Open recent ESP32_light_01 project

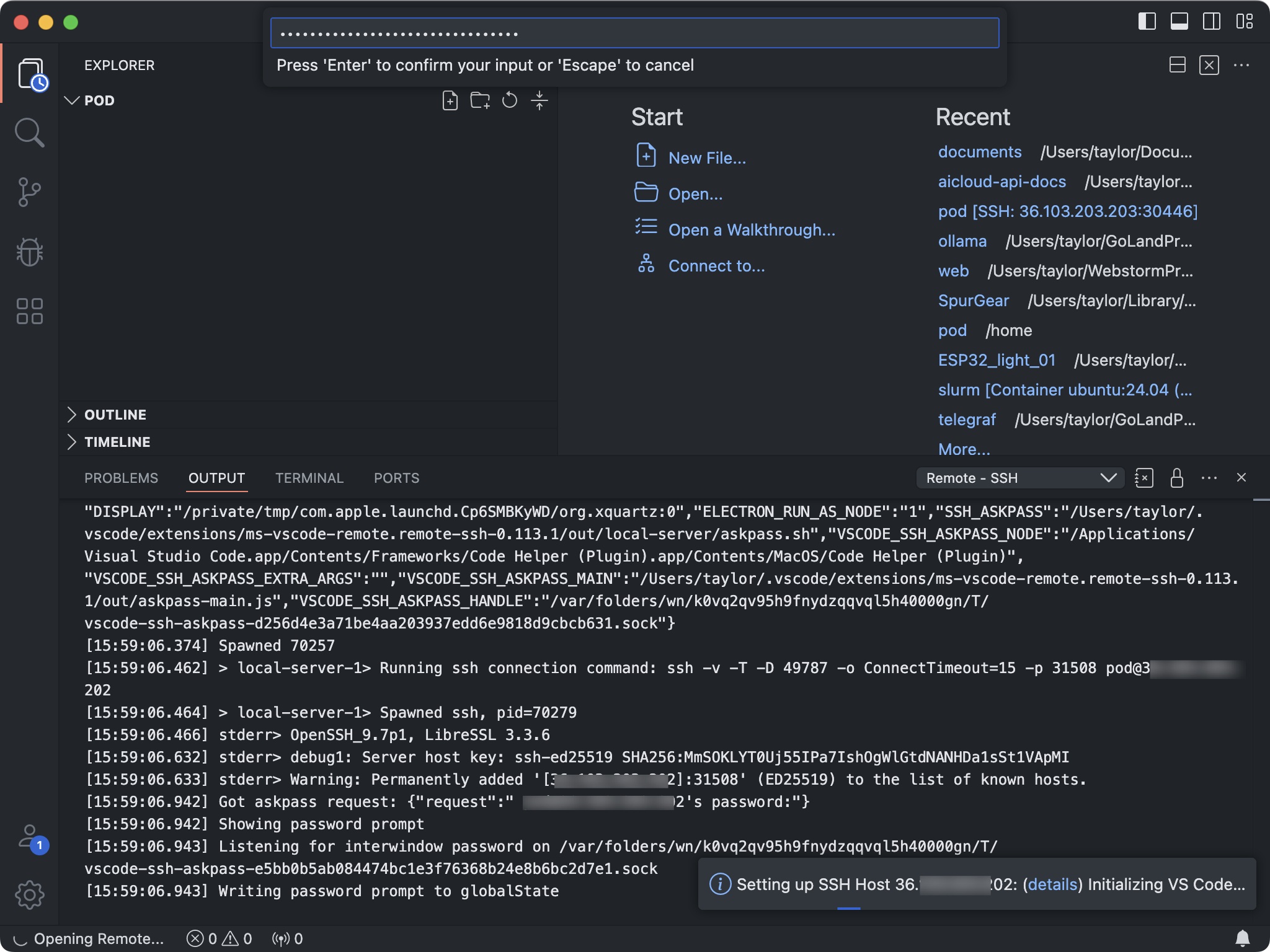click(997, 360)
